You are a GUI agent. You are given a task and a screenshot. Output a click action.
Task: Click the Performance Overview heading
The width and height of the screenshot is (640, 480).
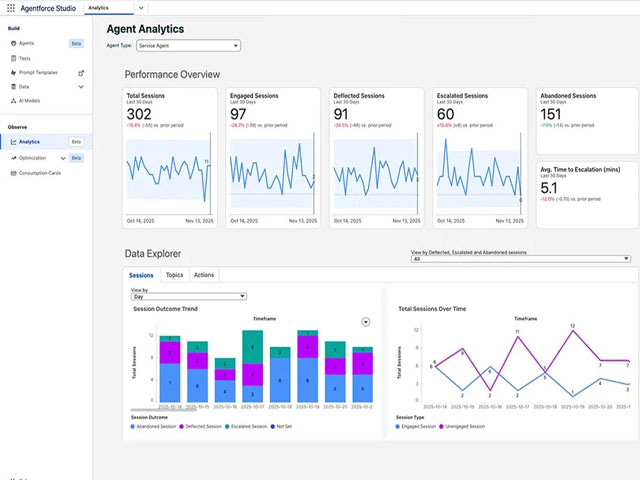coord(172,75)
